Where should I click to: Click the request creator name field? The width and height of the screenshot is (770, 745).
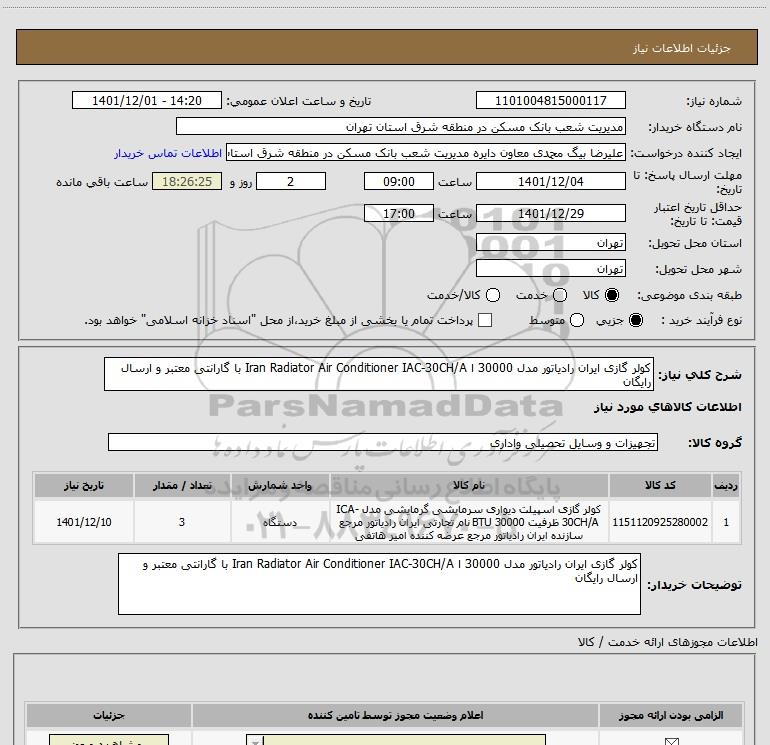tap(426, 153)
